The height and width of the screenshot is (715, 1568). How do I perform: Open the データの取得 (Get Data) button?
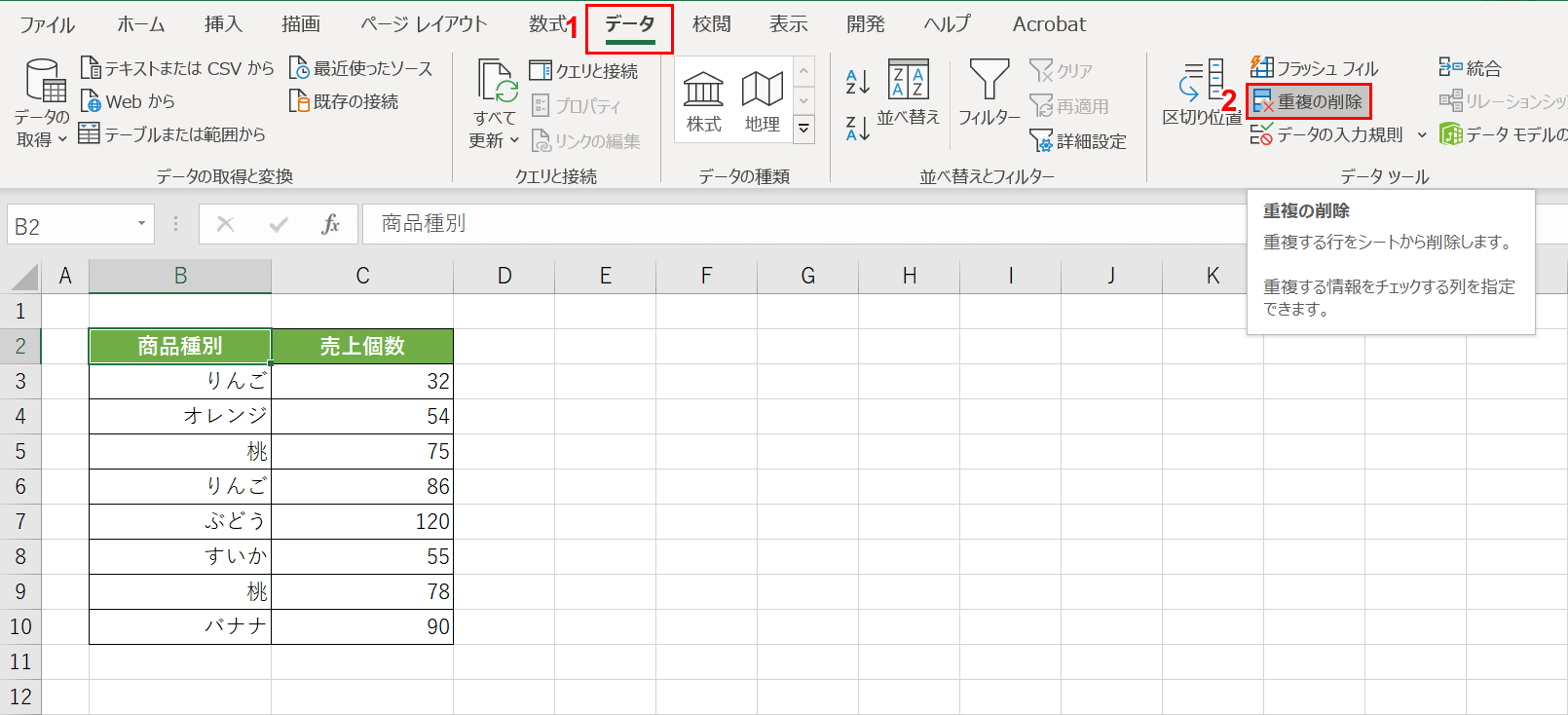pyautogui.click(x=43, y=102)
